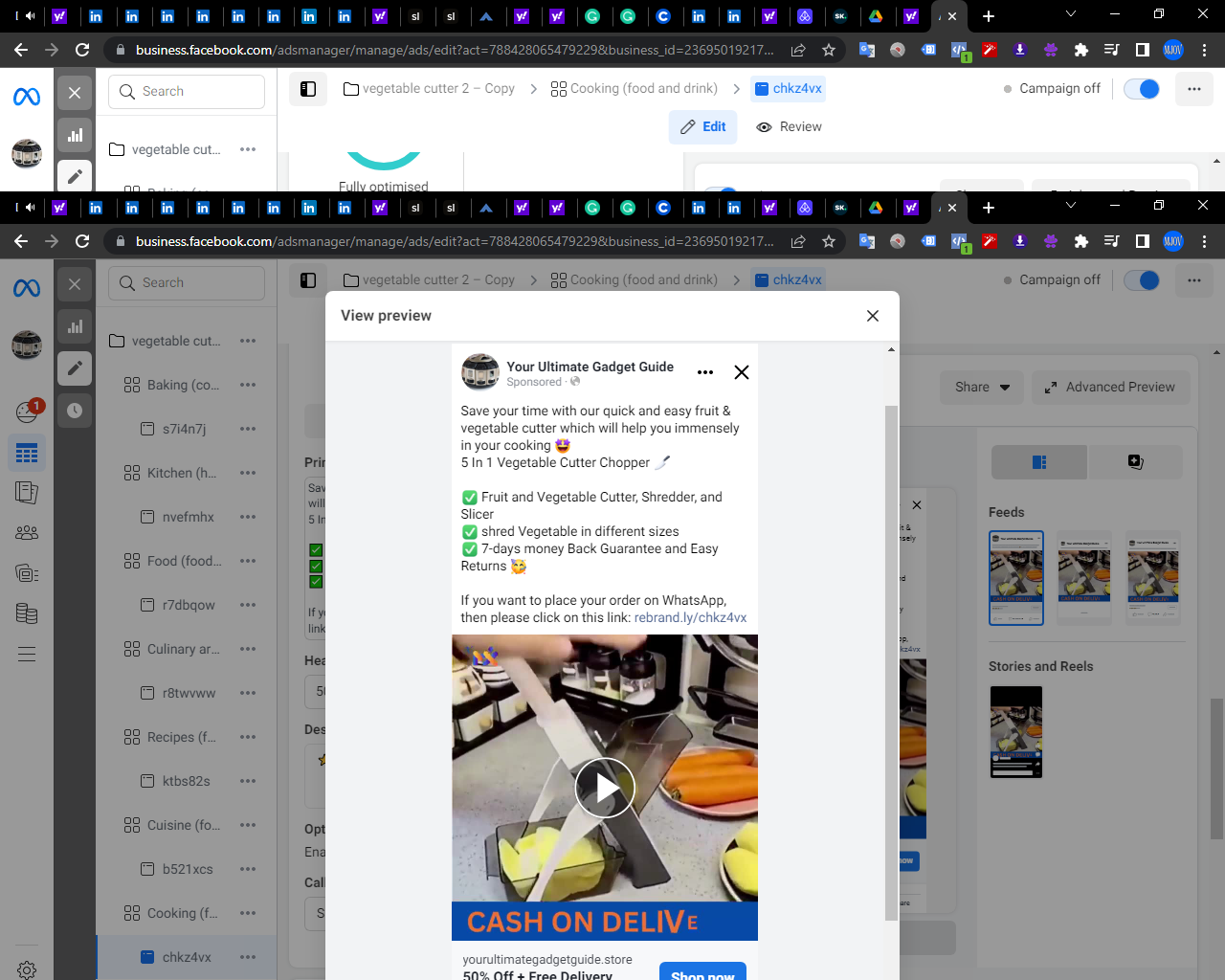The image size is (1225, 980).
Task: Open the stacked-images-with-lines icon in left rail
Action: point(27,573)
